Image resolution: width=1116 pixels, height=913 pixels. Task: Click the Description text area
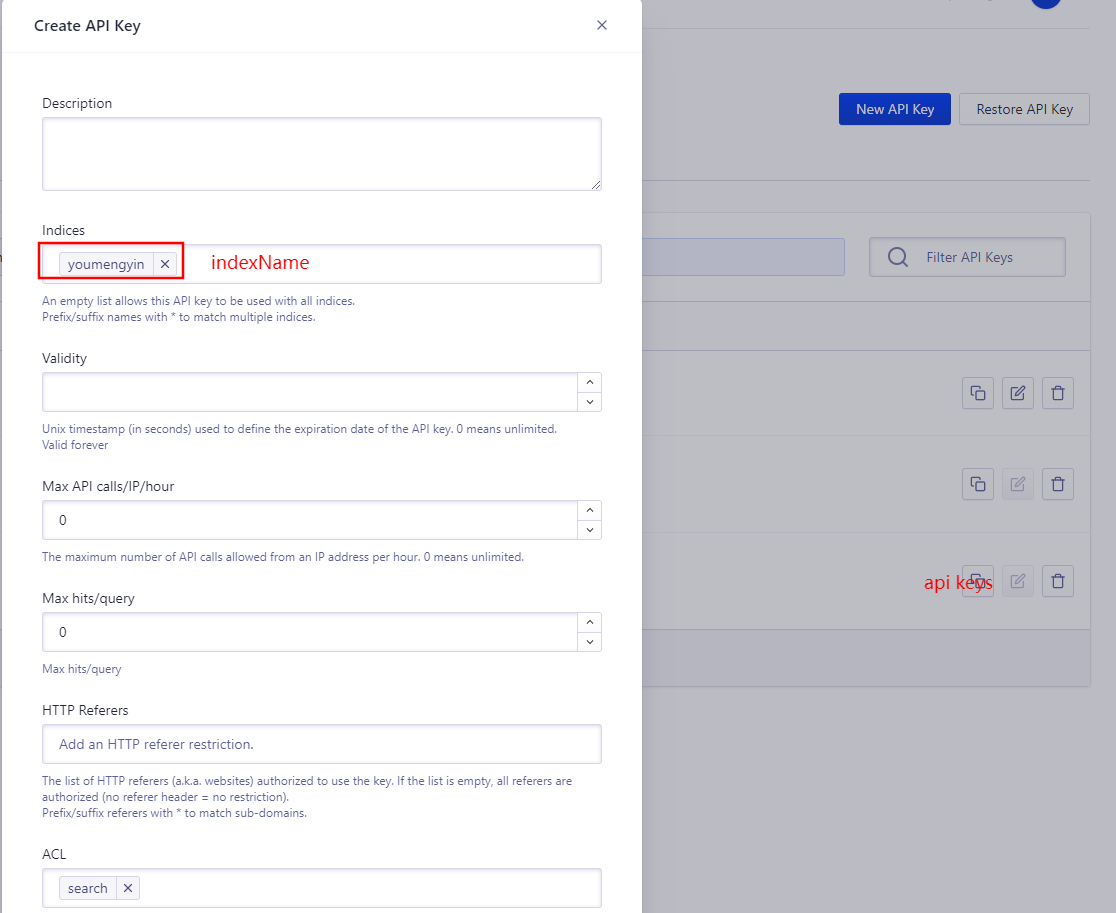[x=322, y=154]
